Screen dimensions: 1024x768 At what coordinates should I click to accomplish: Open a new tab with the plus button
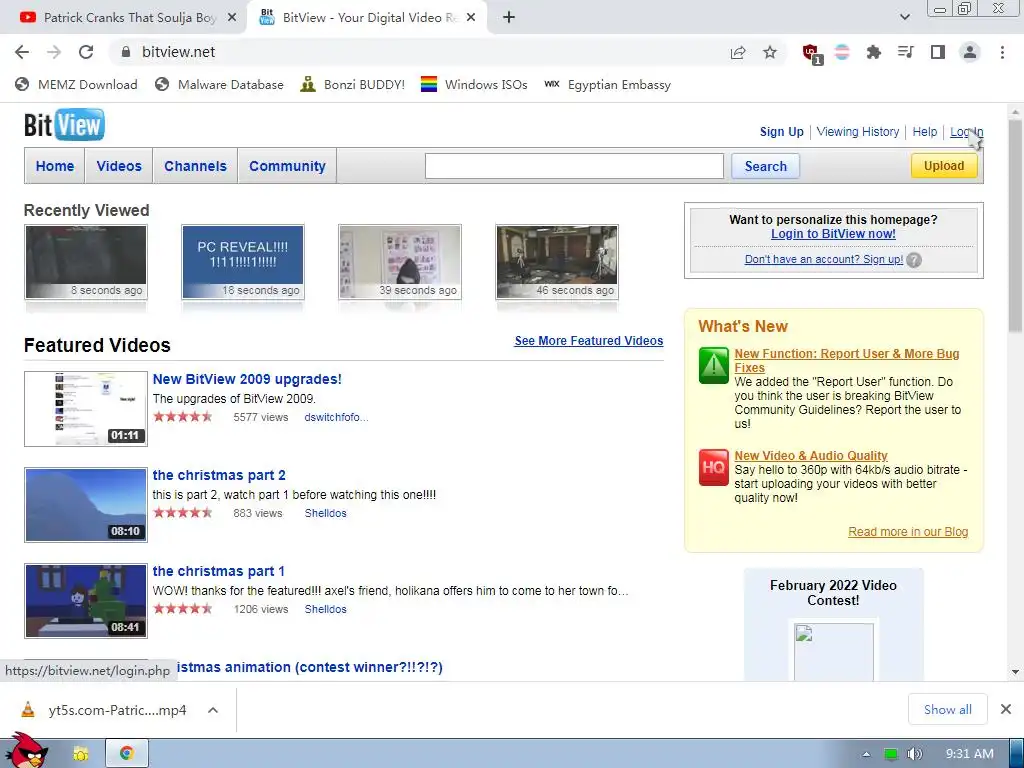(509, 18)
